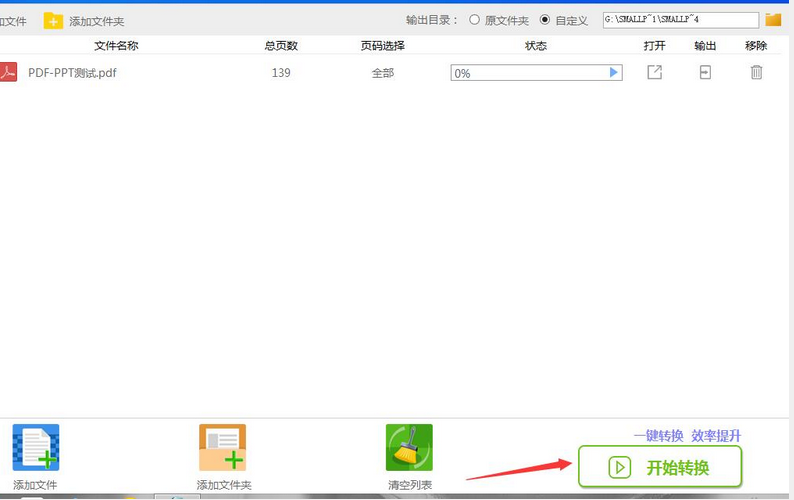The height and width of the screenshot is (500, 794).
Task: Clear the list with the broom icon
Action: point(409,448)
